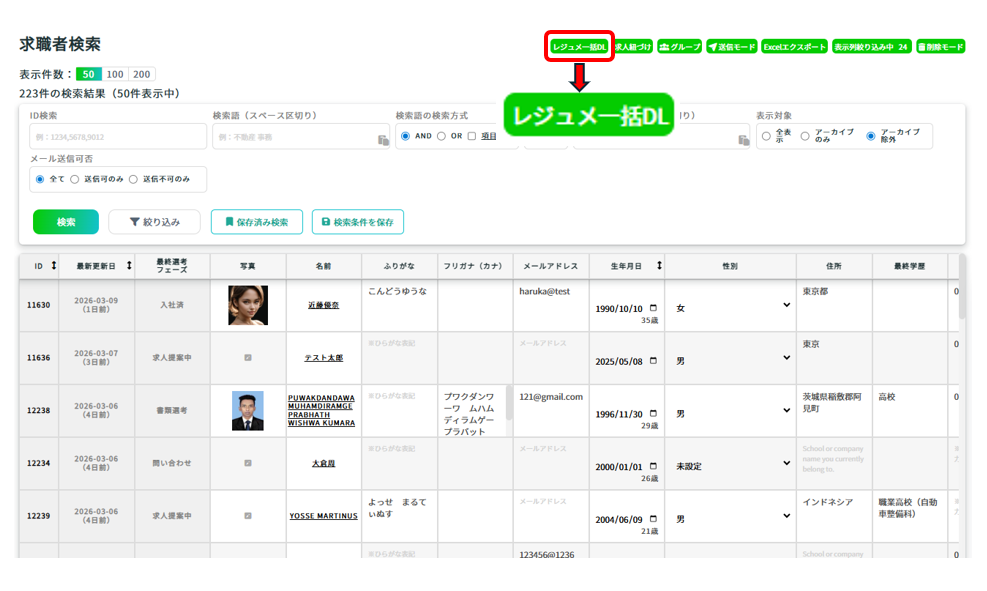Open calendar picker for 1990/10/10 birthdate
Screen dimensions: 987x591
[654, 308]
